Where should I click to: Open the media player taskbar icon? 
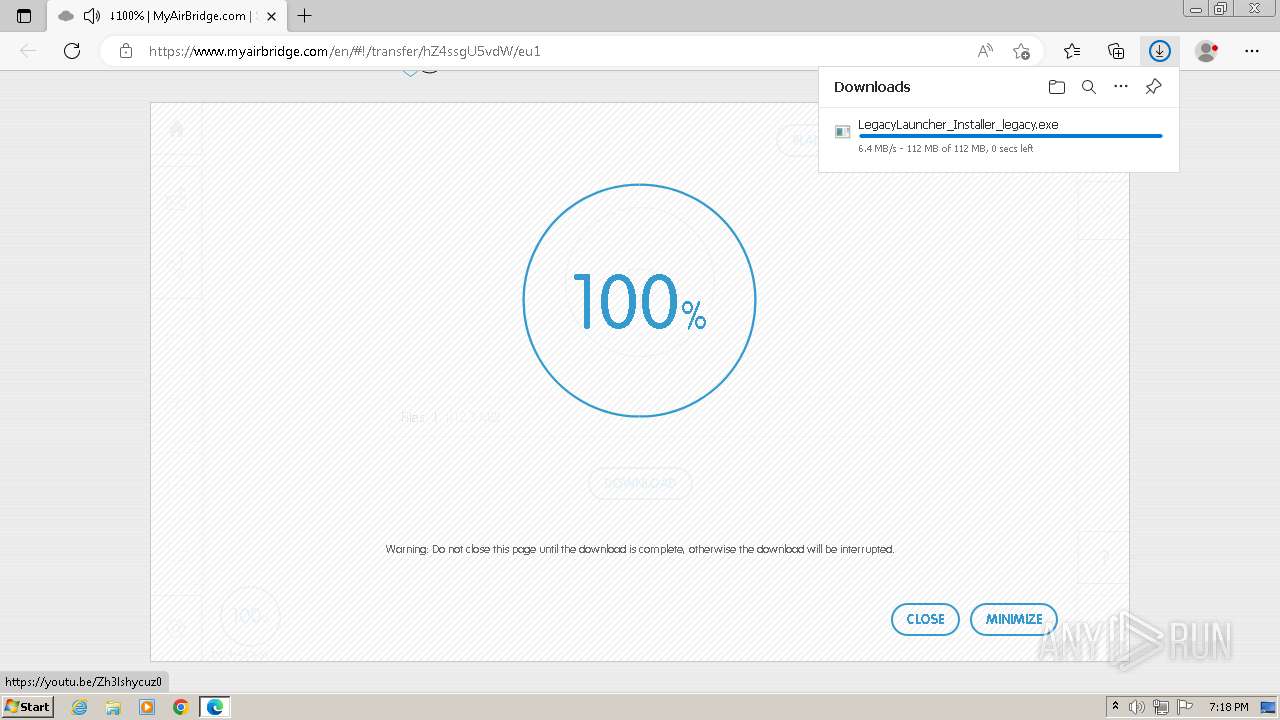coord(147,707)
